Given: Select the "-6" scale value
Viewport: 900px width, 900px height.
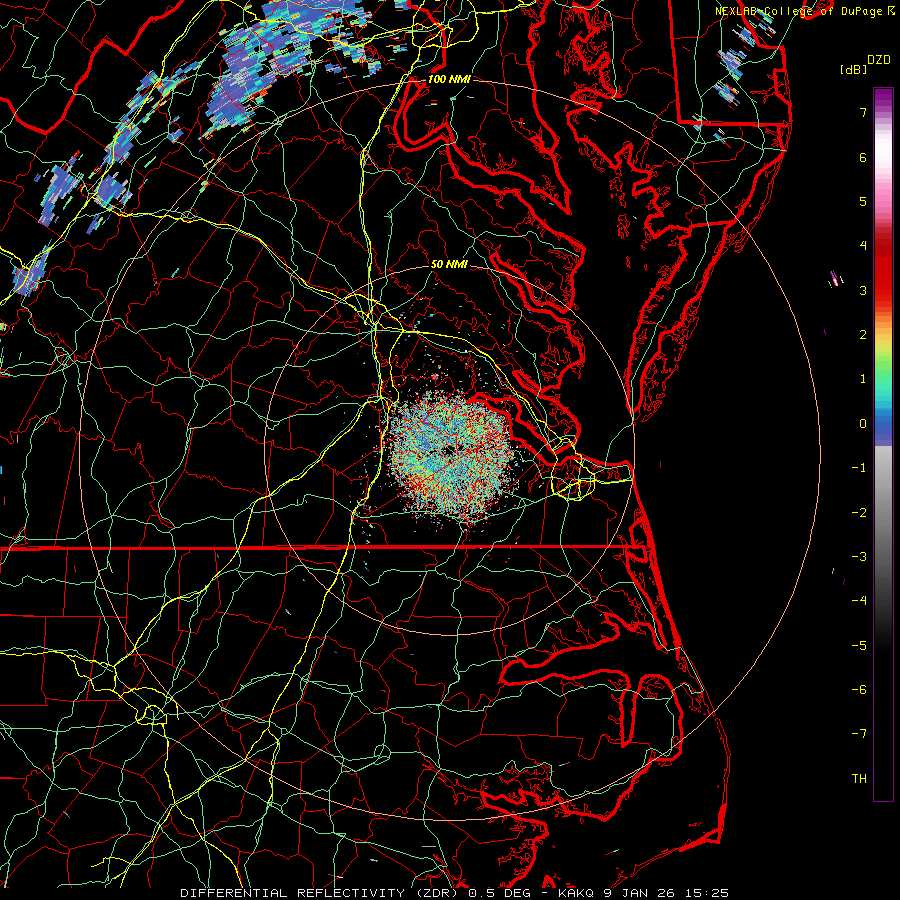Looking at the screenshot, I should 859,690.
